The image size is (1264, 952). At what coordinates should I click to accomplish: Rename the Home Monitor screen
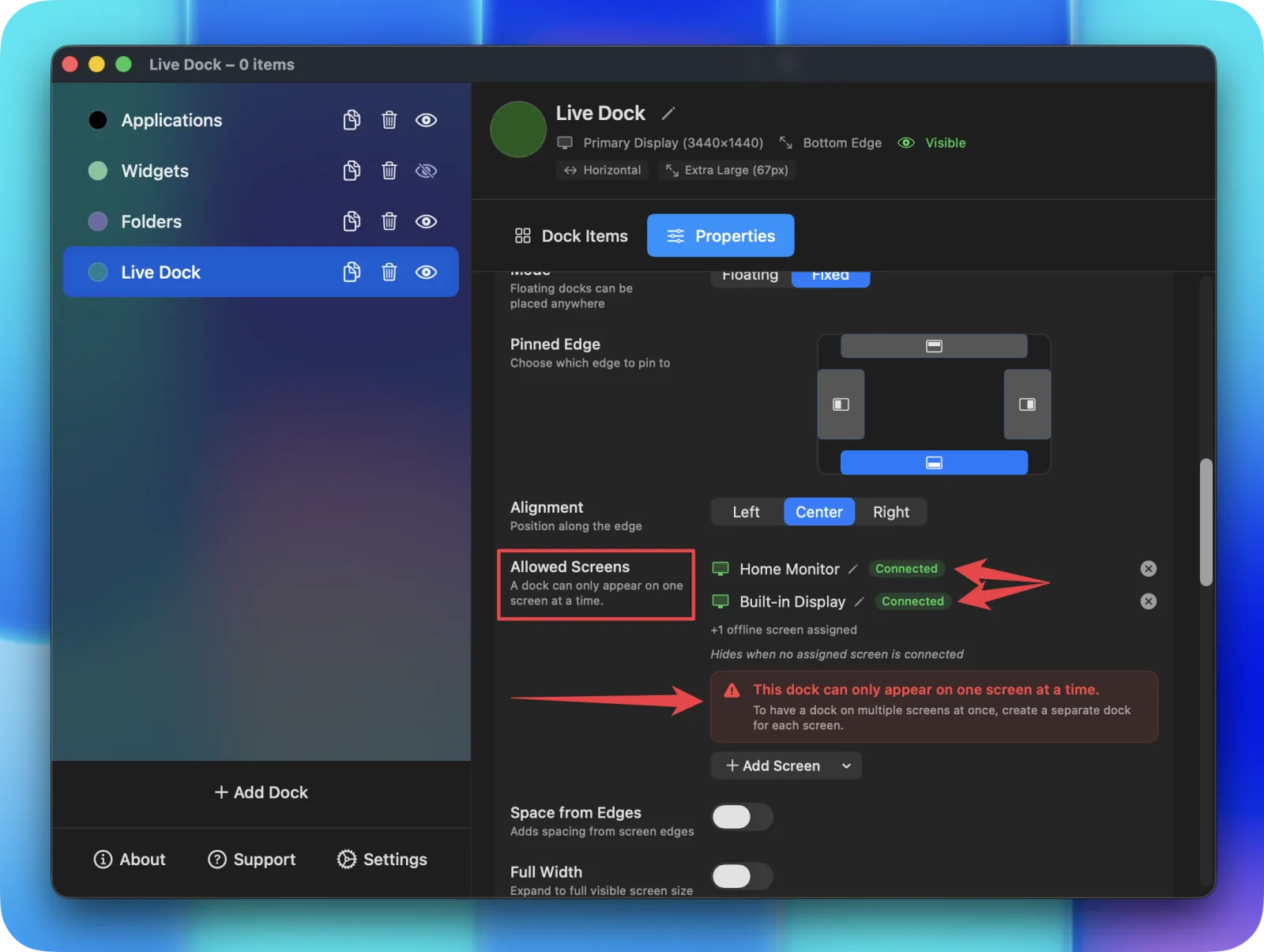click(853, 569)
